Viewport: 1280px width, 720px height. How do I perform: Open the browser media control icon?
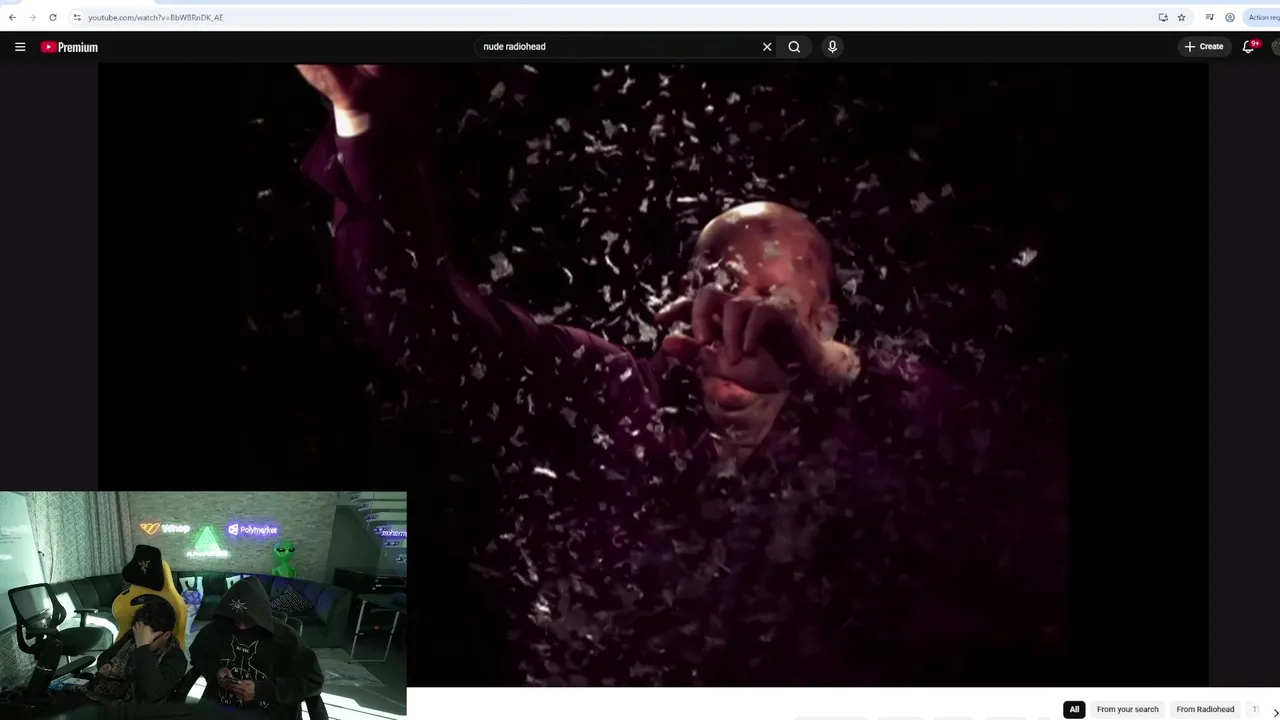coord(1210,17)
